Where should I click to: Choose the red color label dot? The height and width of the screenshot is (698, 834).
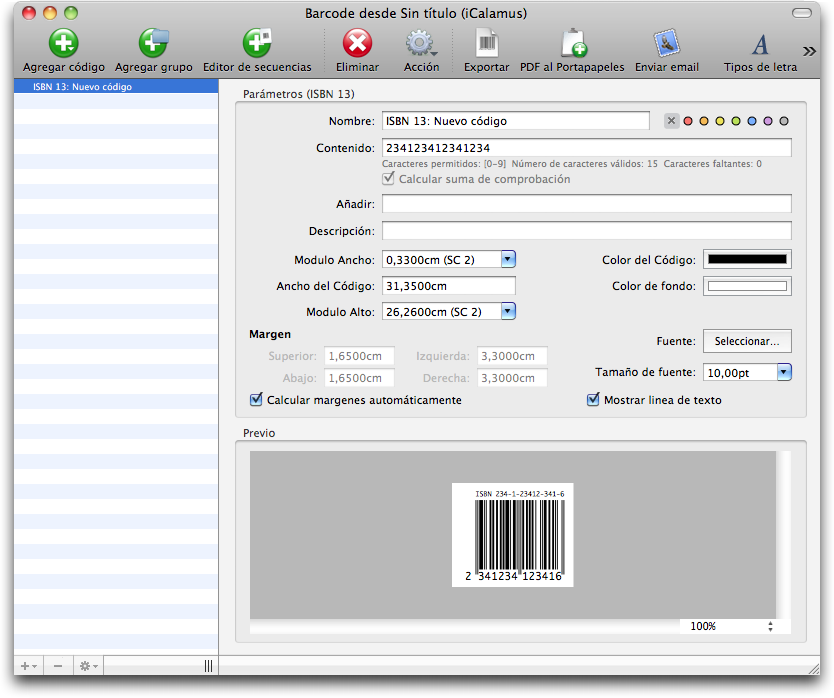688,121
